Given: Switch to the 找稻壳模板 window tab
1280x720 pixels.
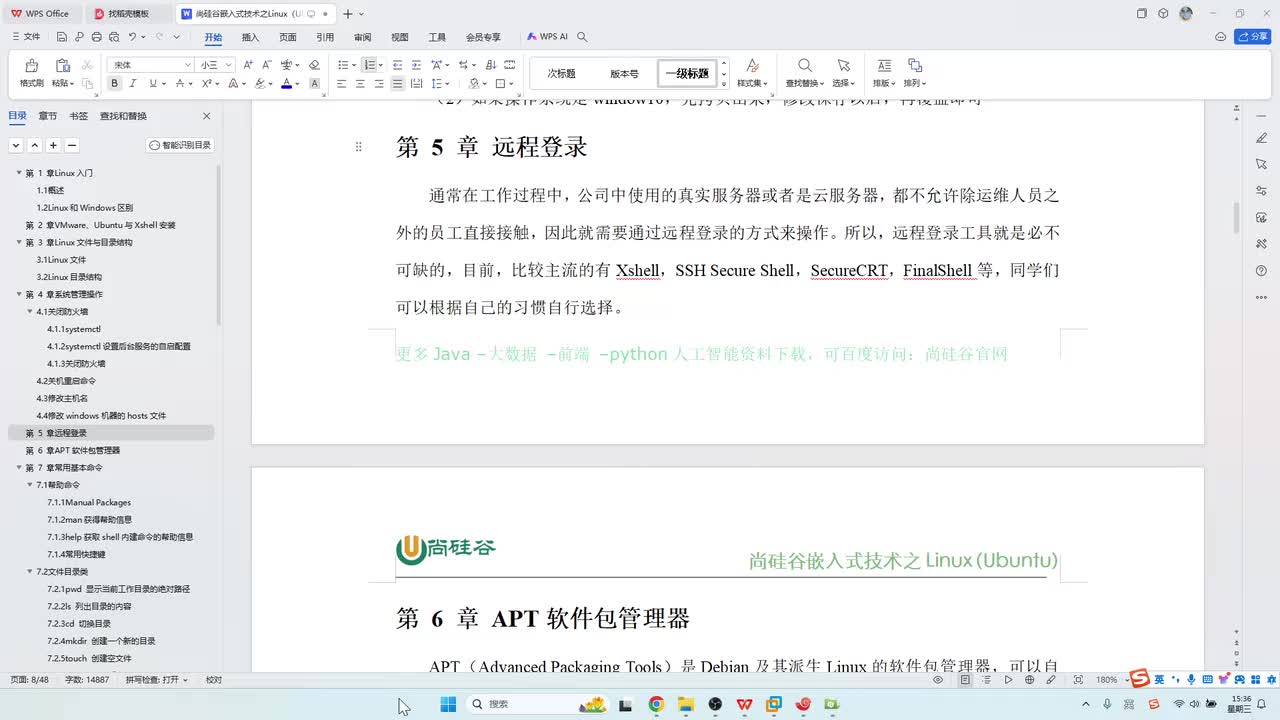Looking at the screenshot, I should coord(128,14).
